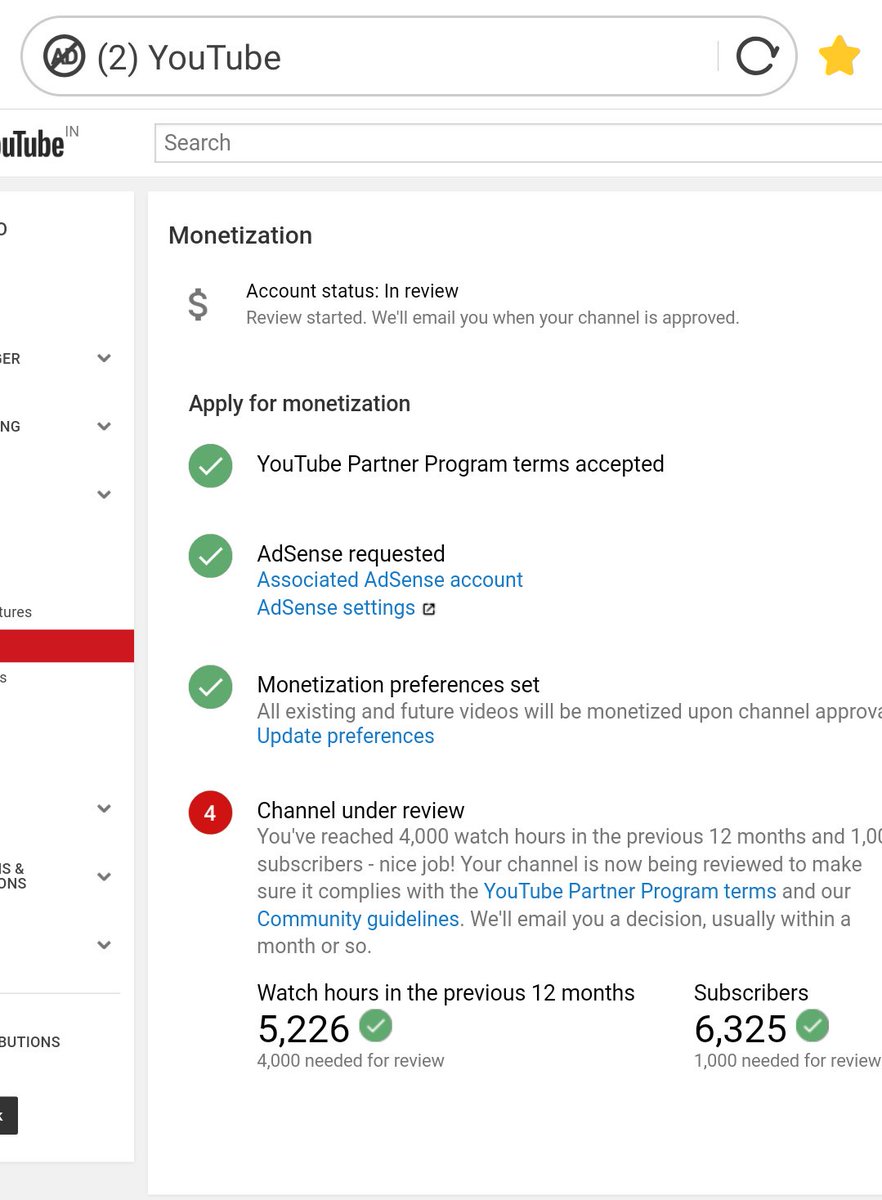This screenshot has height=1200, width=882.
Task: Click 'AdSense requested' text
Action: point(351,554)
